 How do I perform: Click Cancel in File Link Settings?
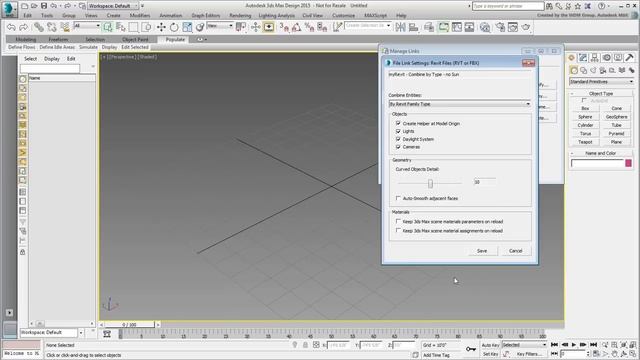516,251
